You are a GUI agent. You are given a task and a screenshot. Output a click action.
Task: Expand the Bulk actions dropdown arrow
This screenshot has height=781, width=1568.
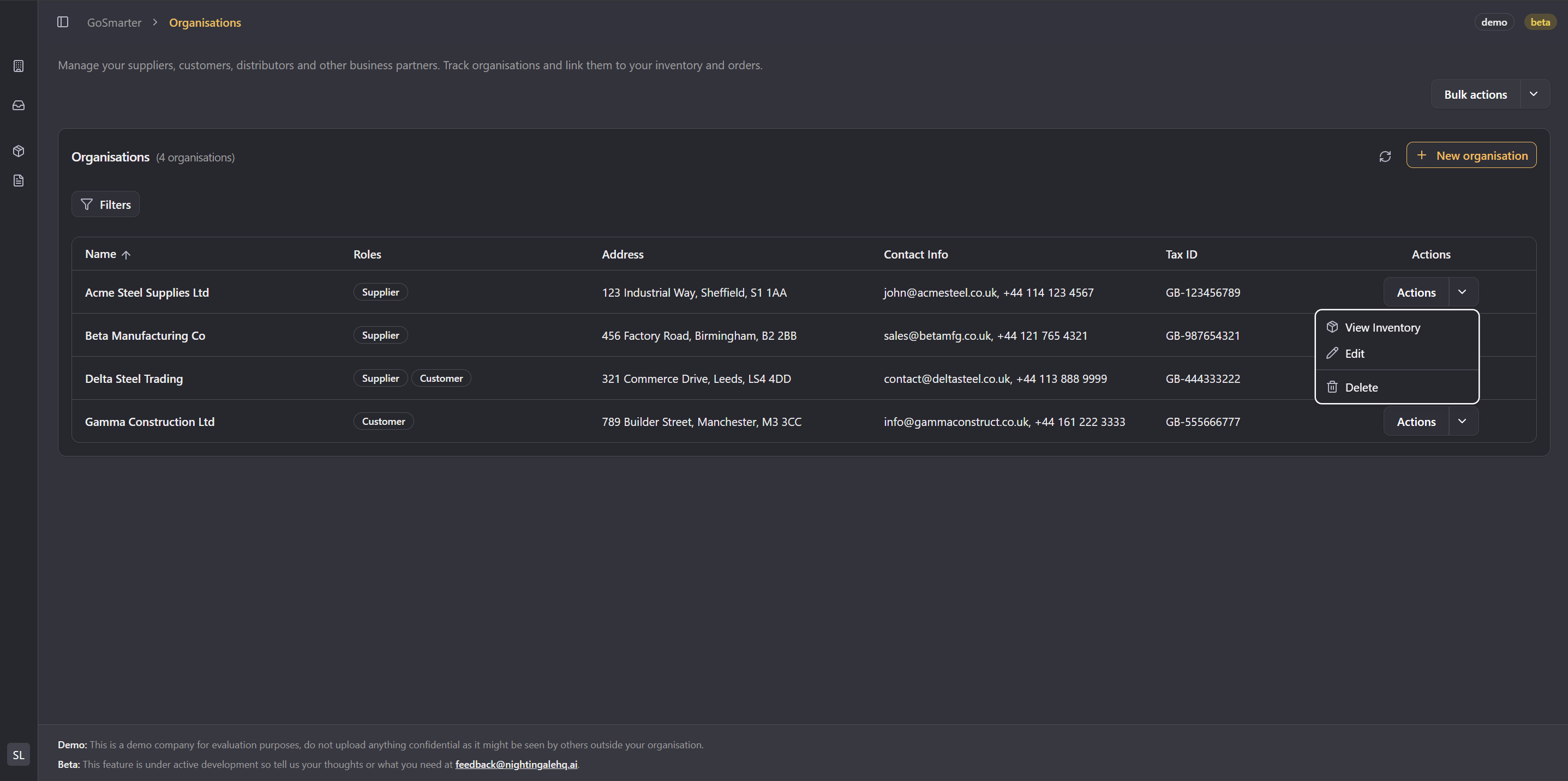pos(1534,94)
